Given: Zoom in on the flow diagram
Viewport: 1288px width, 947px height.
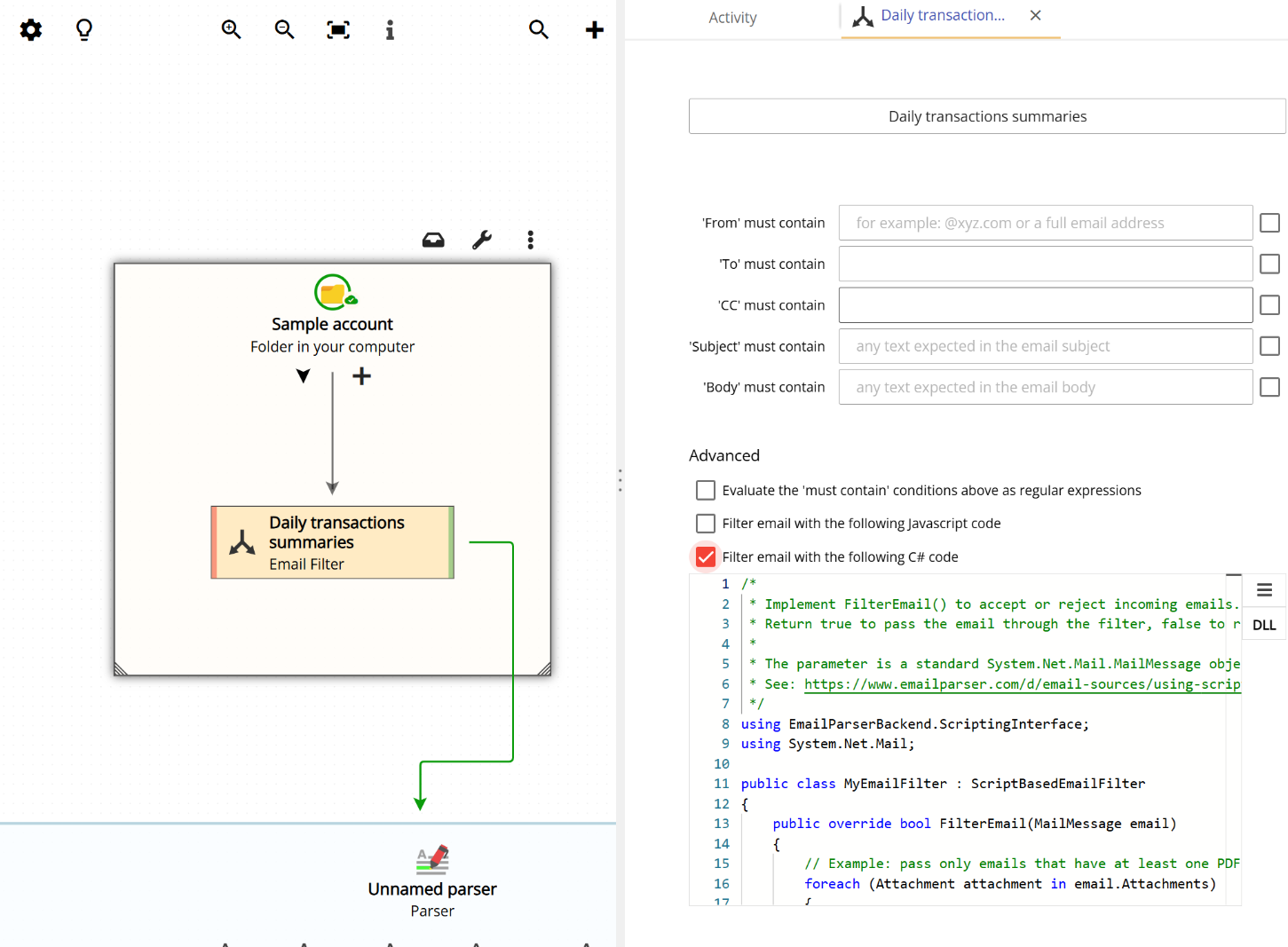Looking at the screenshot, I should coord(231,29).
